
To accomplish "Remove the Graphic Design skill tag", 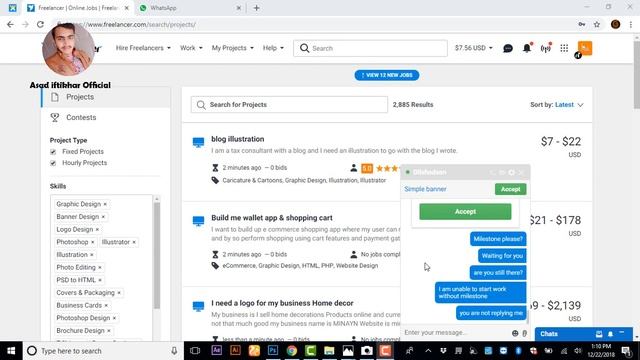I will click(105, 204).
